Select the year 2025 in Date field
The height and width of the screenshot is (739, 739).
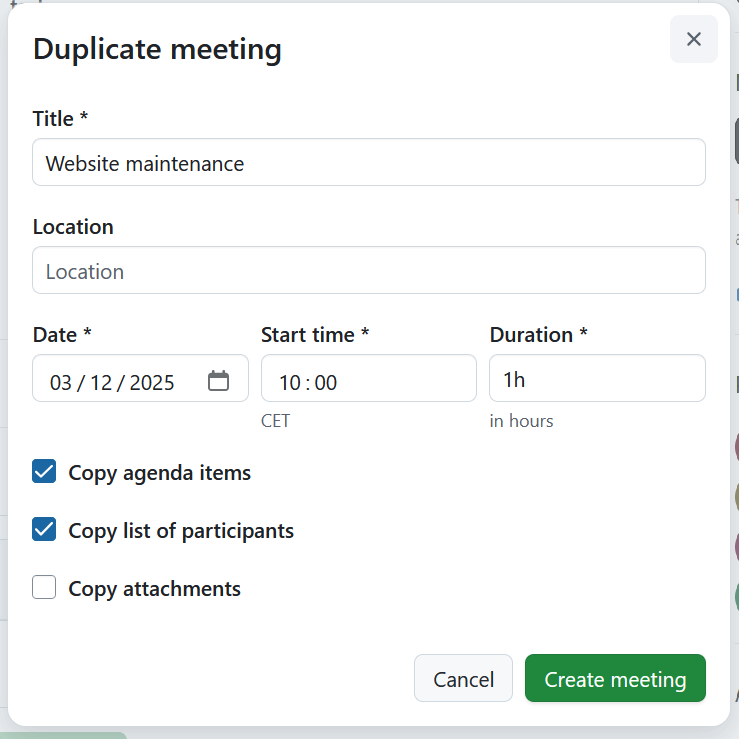click(152, 382)
